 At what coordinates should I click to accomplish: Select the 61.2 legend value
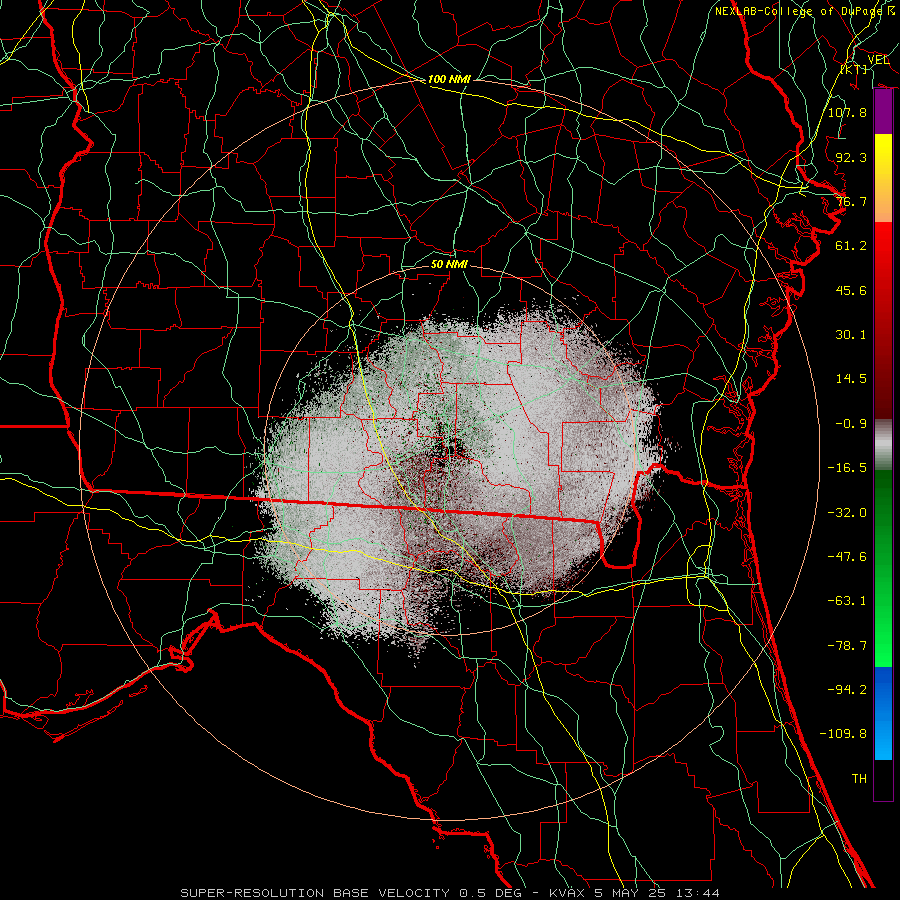(851, 246)
